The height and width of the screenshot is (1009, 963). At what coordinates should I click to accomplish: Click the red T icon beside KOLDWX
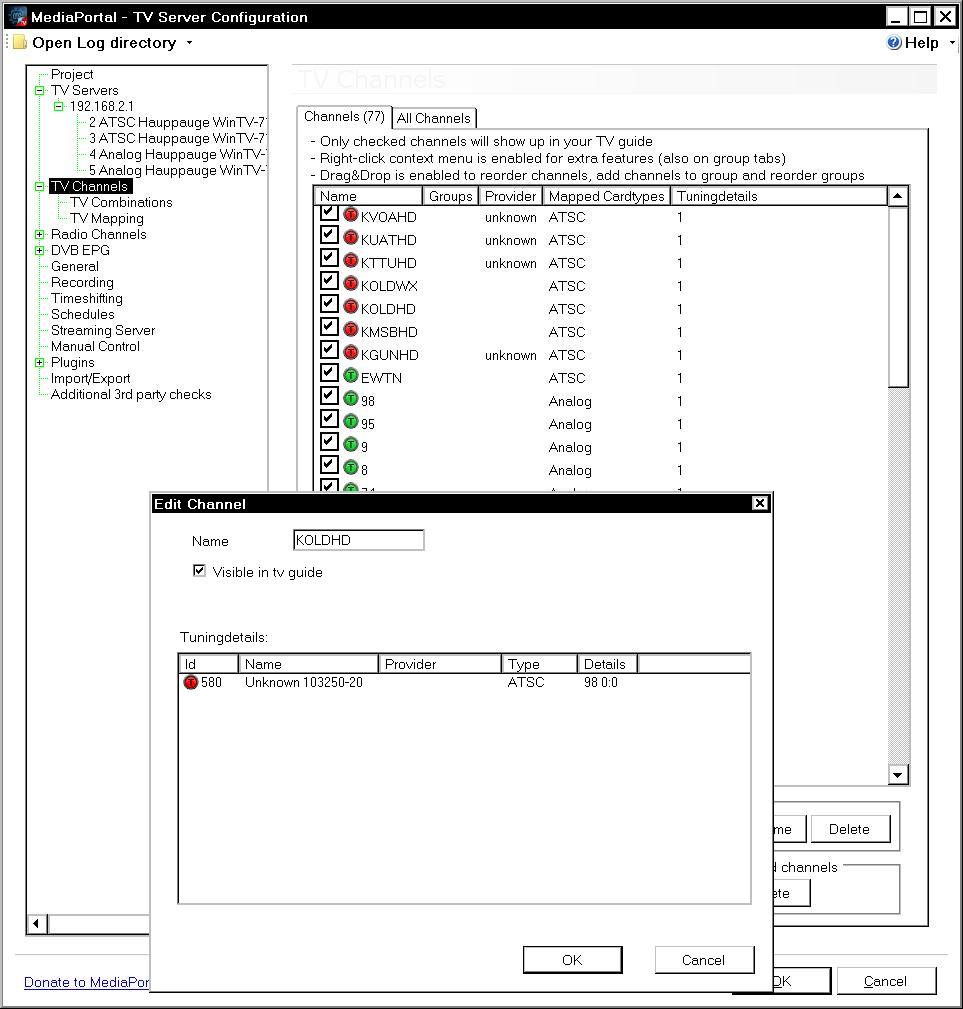pyautogui.click(x=351, y=284)
